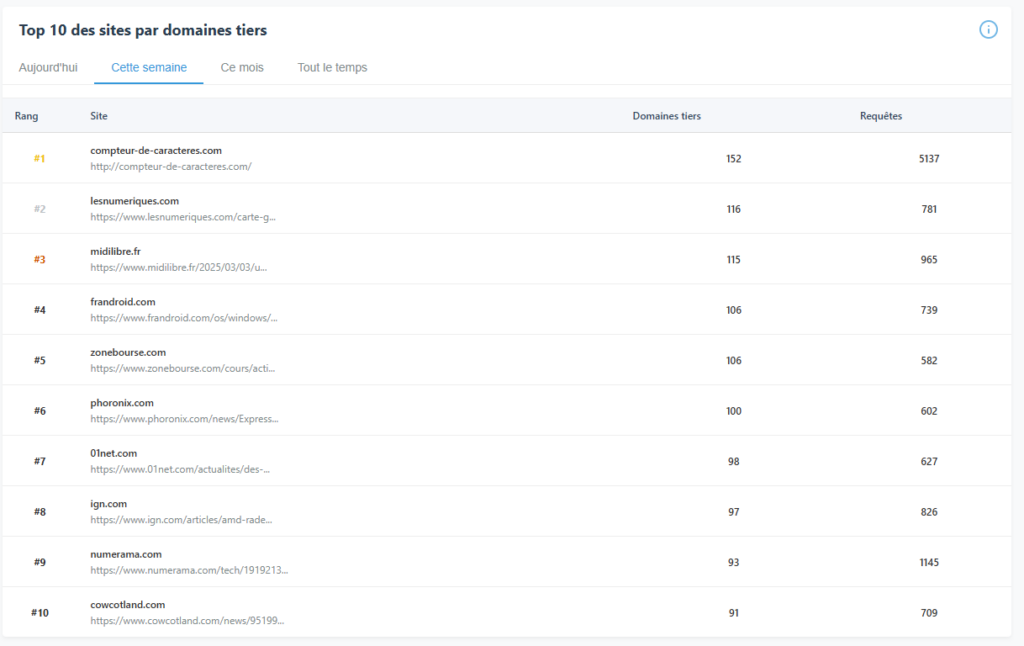Screen dimensions: 1024x646
Task: Click the 98 domaines tiers value
Action: (733, 461)
